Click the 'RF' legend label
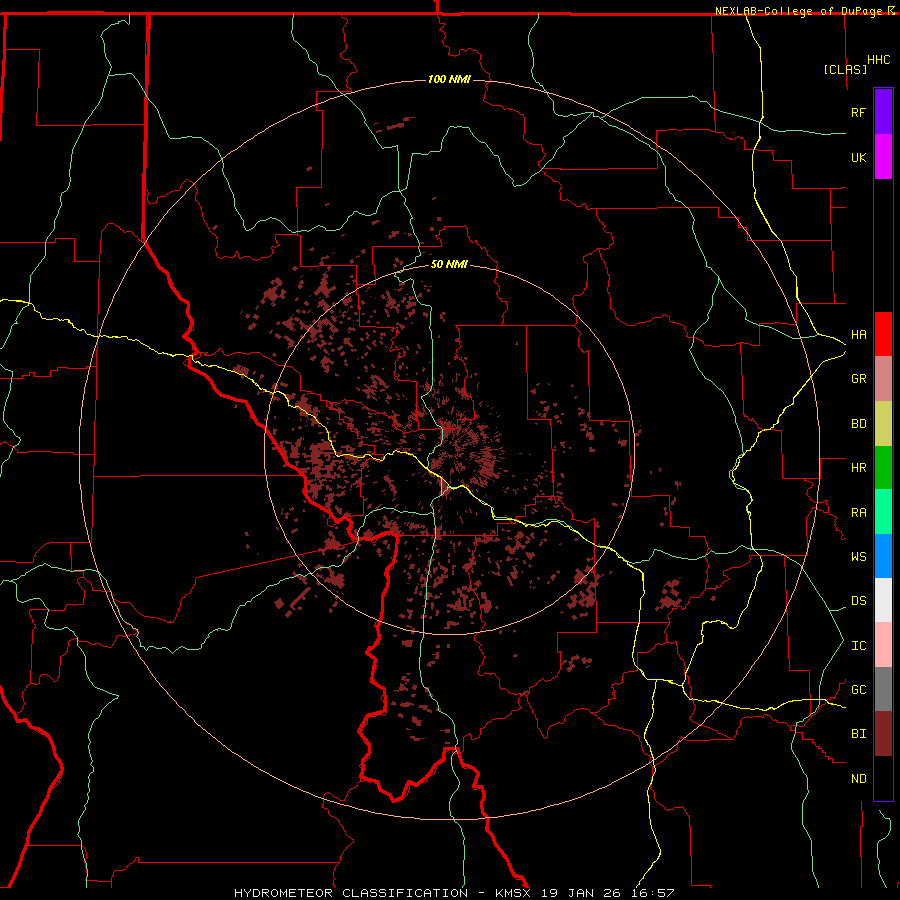Viewport: 900px width, 900px height. tap(858, 112)
